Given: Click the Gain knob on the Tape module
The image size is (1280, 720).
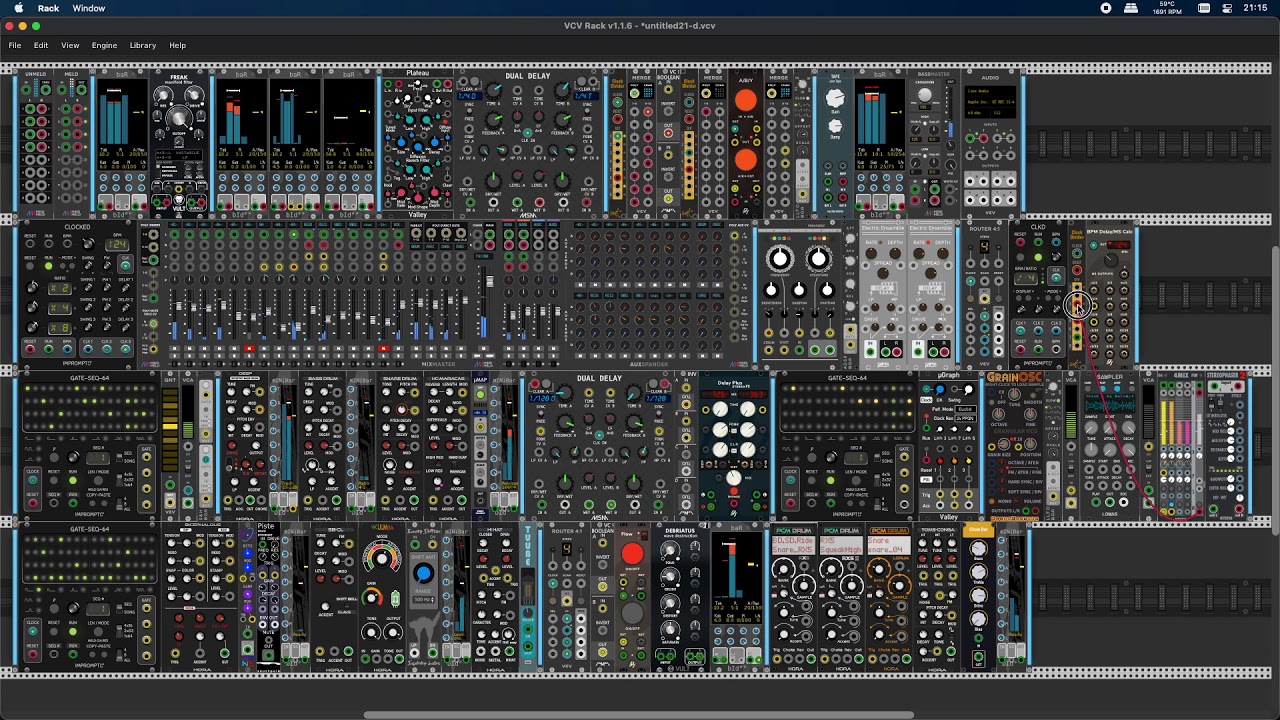Looking at the screenshot, I should [835, 99].
